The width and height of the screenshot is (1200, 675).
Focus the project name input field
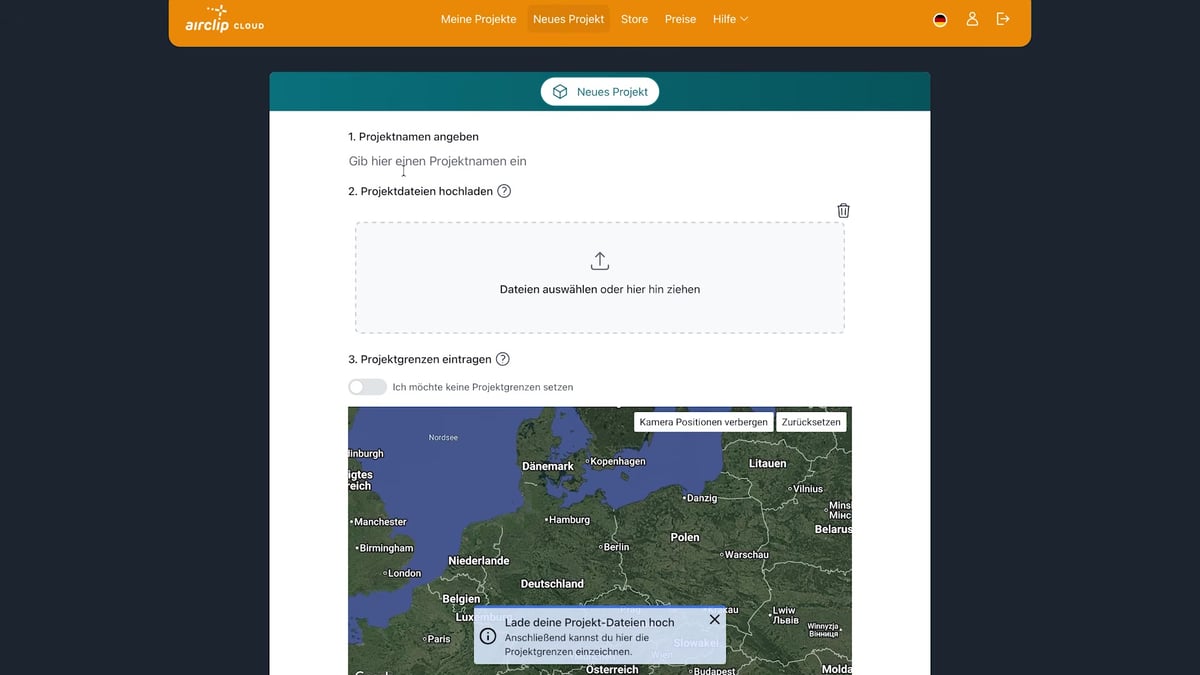(600, 161)
